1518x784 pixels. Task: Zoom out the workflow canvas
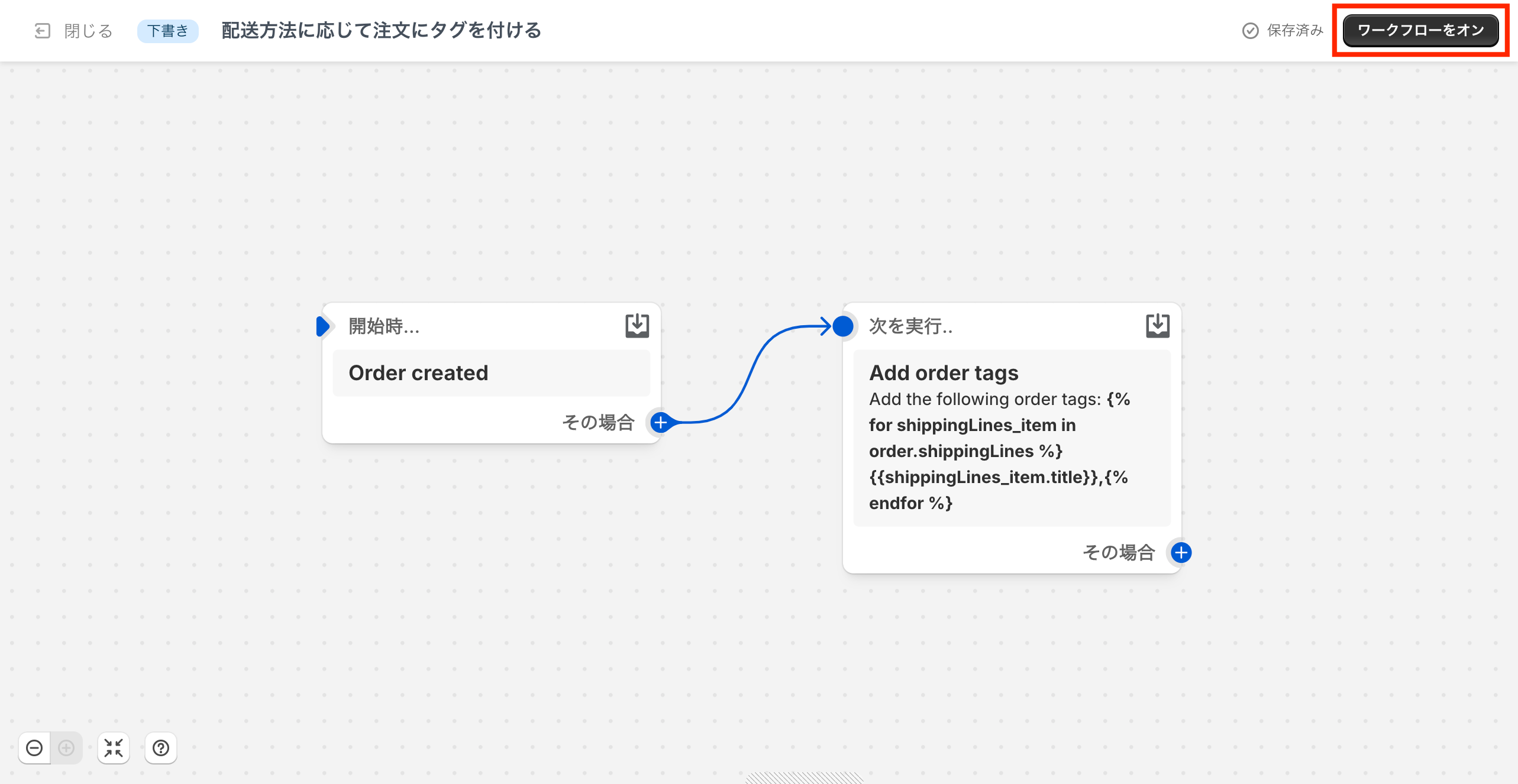point(34,748)
